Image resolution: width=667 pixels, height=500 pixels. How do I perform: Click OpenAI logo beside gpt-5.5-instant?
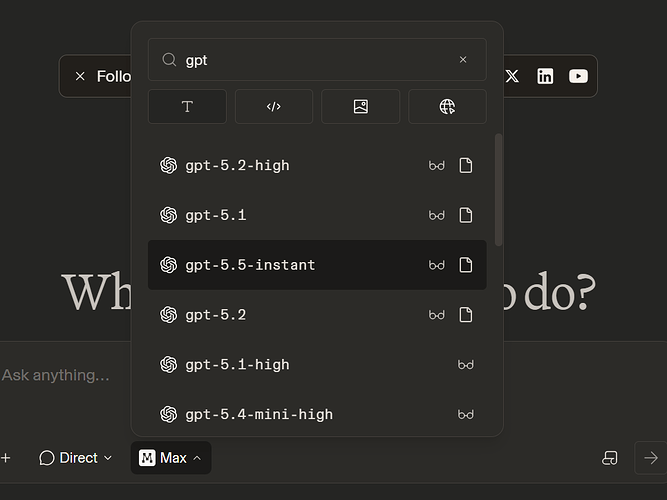click(168, 265)
